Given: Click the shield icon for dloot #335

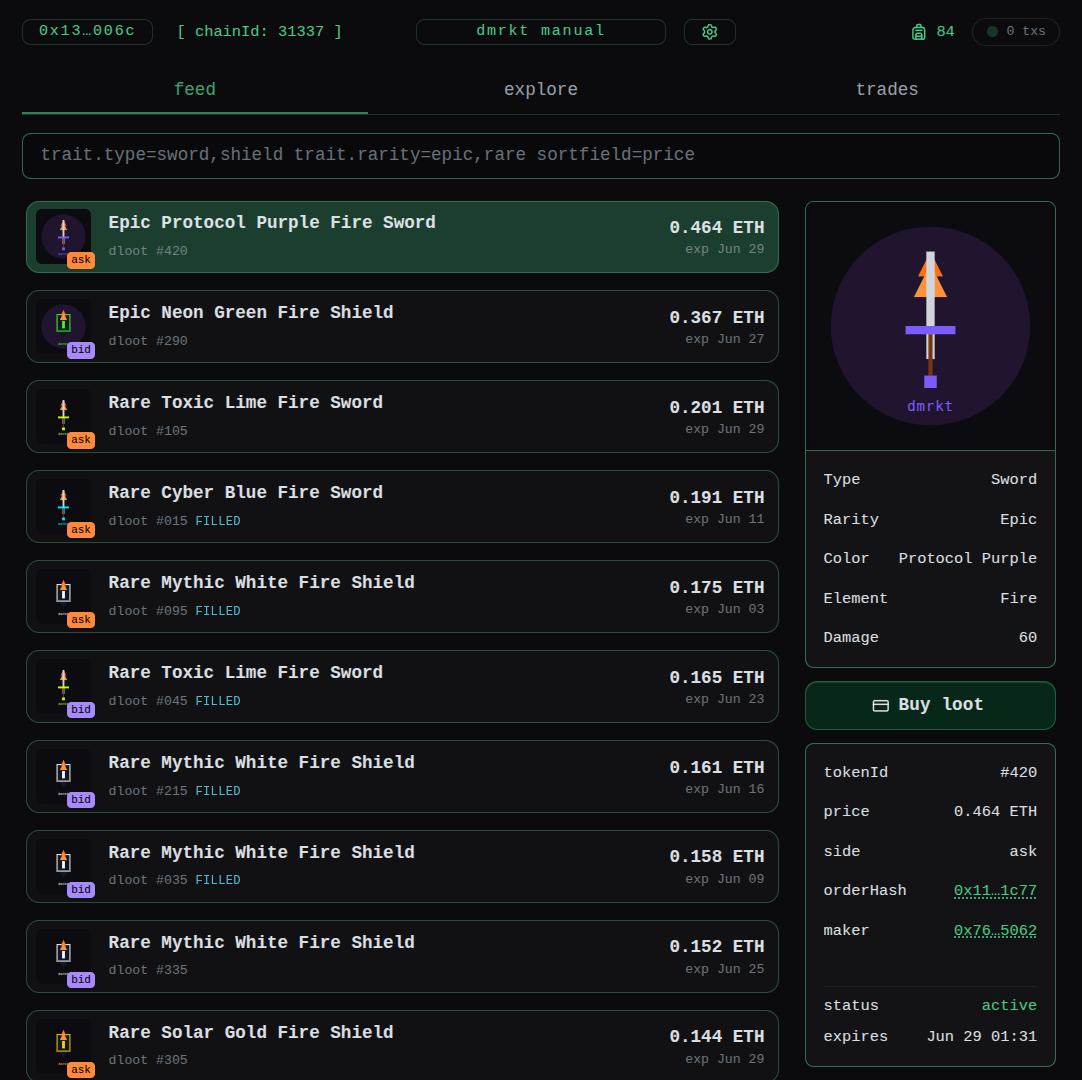Looking at the screenshot, I should click(x=63, y=956).
